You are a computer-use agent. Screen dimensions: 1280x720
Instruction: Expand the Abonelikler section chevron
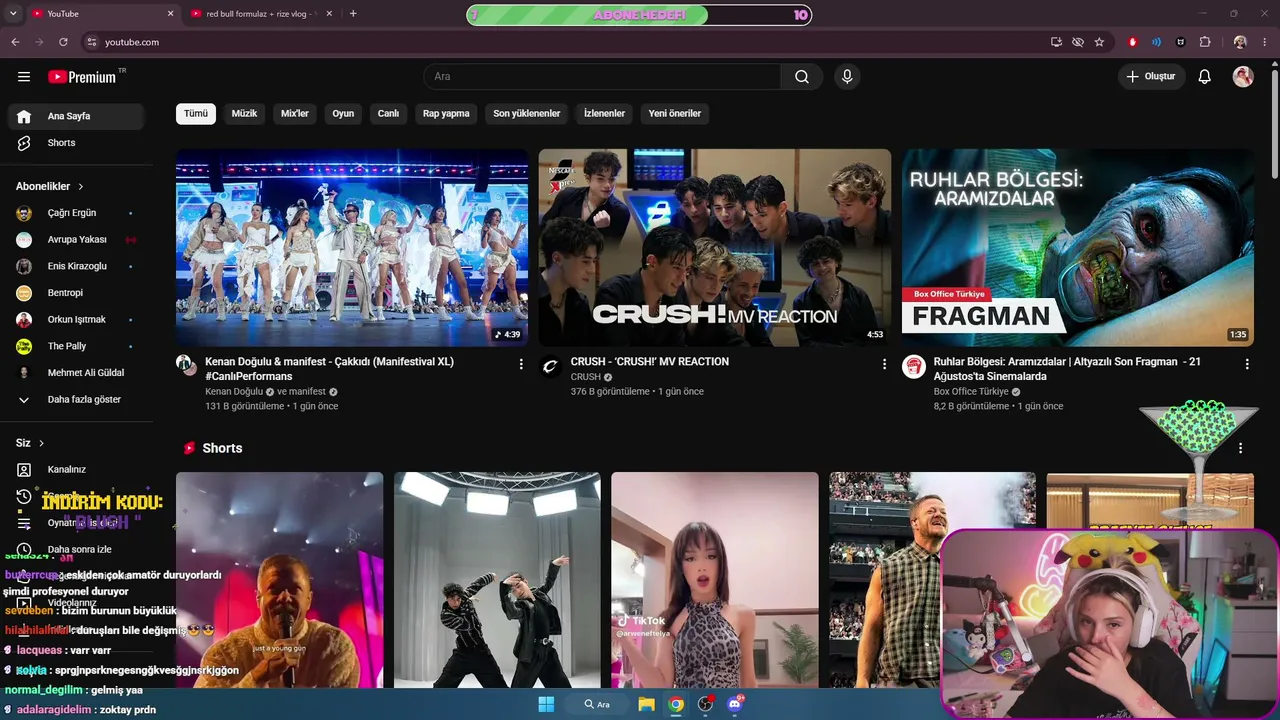point(81,187)
